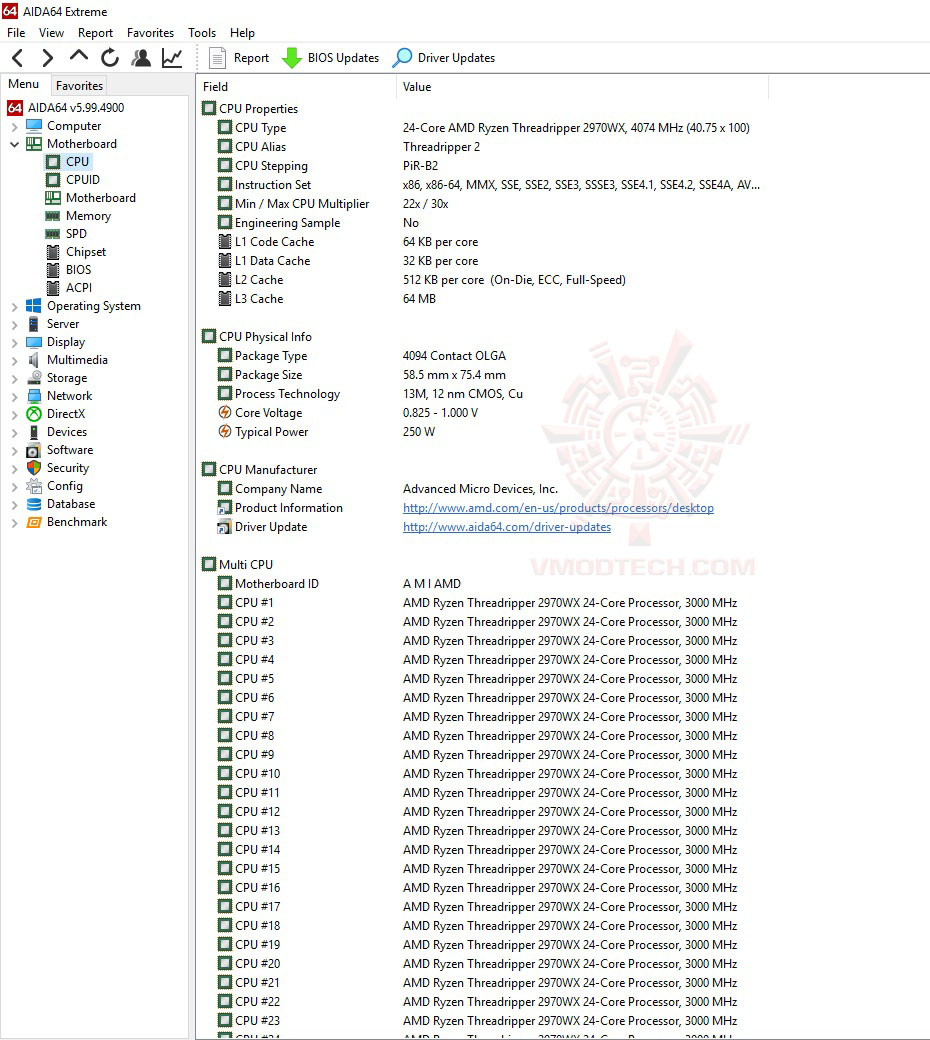930x1040 pixels.
Task: Expand the Multimedia tree node
Action: coord(15,360)
